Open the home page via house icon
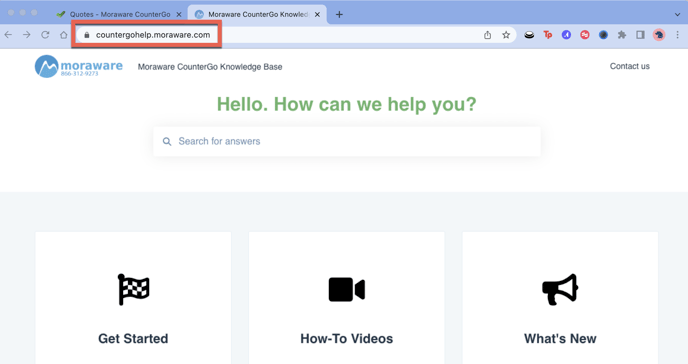Viewport: 688px width, 364px height. pyautogui.click(x=64, y=35)
